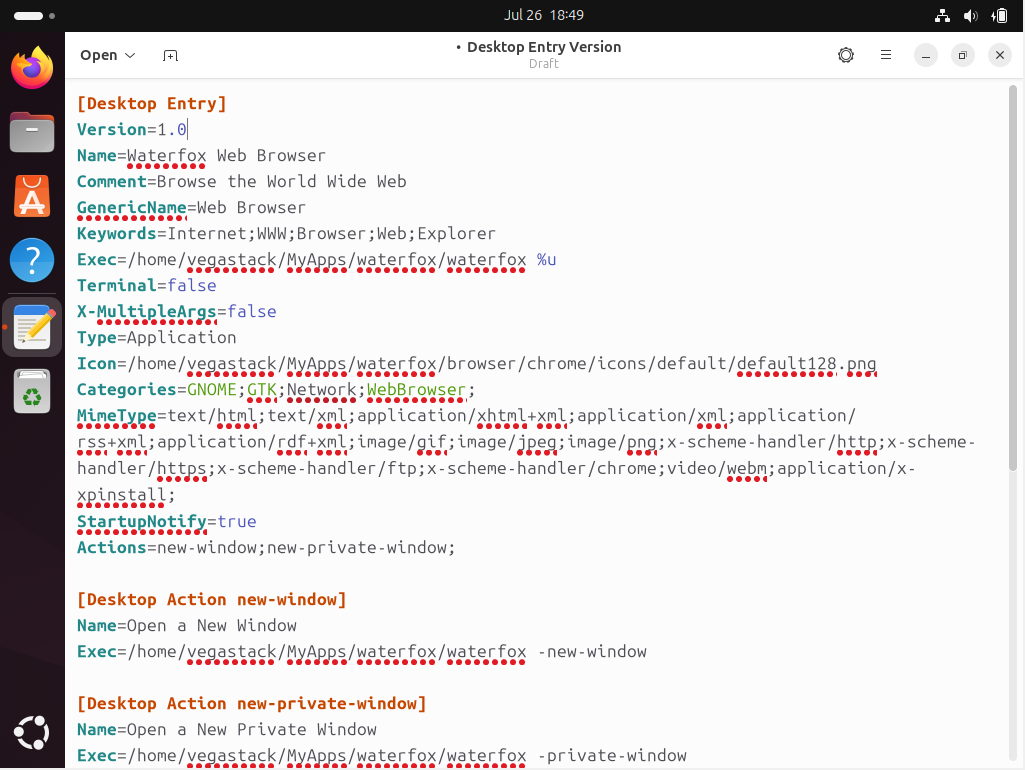Open the view options gear icon
The image size is (1025, 770).
(x=846, y=55)
